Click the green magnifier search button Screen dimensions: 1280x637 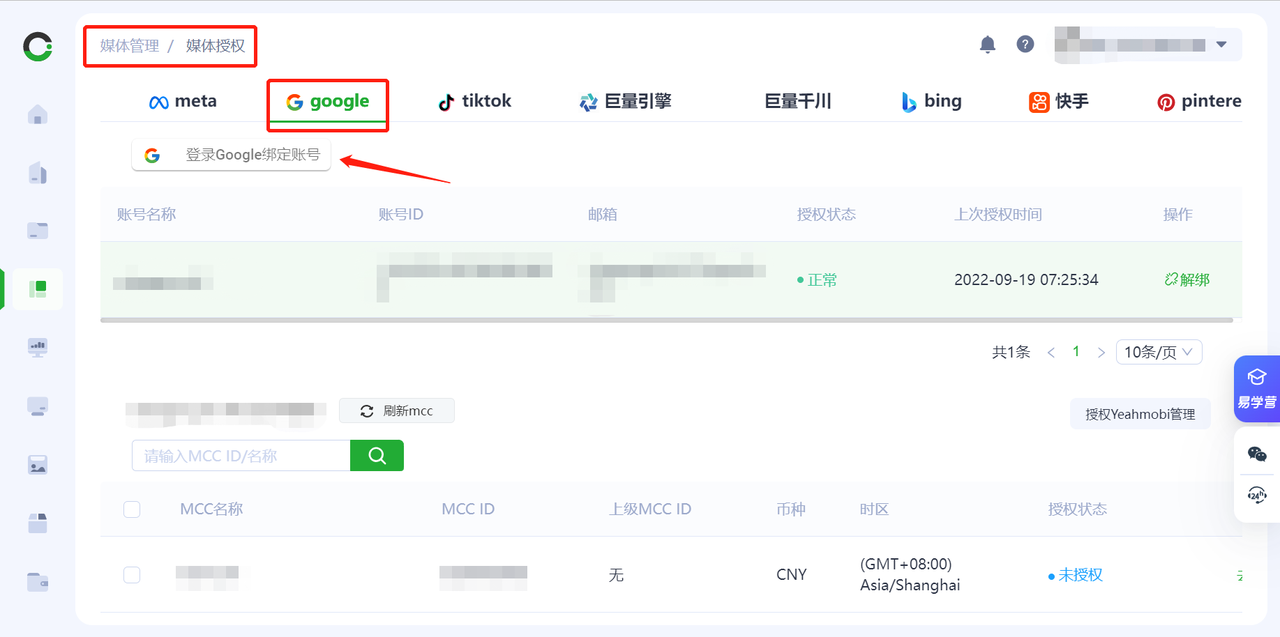pyautogui.click(x=377, y=455)
